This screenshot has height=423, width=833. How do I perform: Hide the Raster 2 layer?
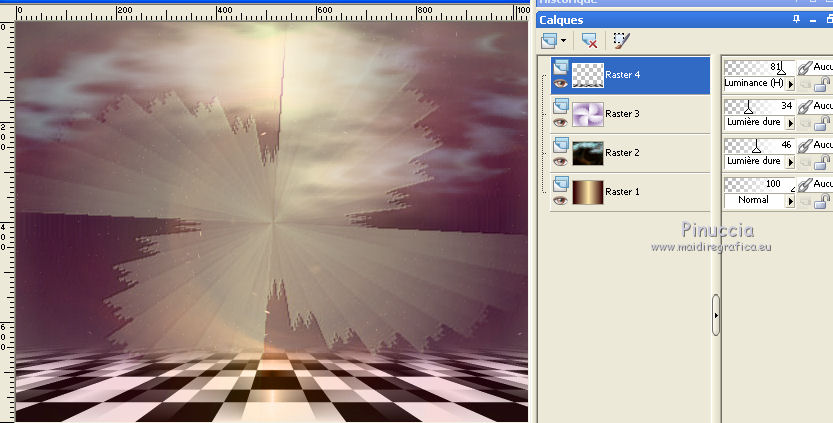[x=560, y=162]
